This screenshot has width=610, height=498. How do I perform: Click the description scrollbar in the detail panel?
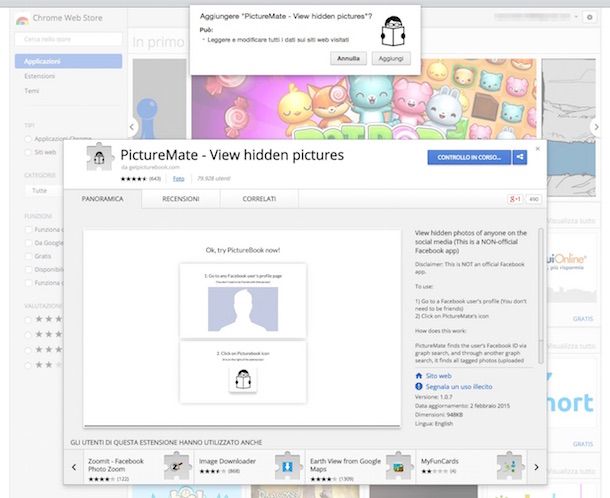pyautogui.click(x=540, y=296)
